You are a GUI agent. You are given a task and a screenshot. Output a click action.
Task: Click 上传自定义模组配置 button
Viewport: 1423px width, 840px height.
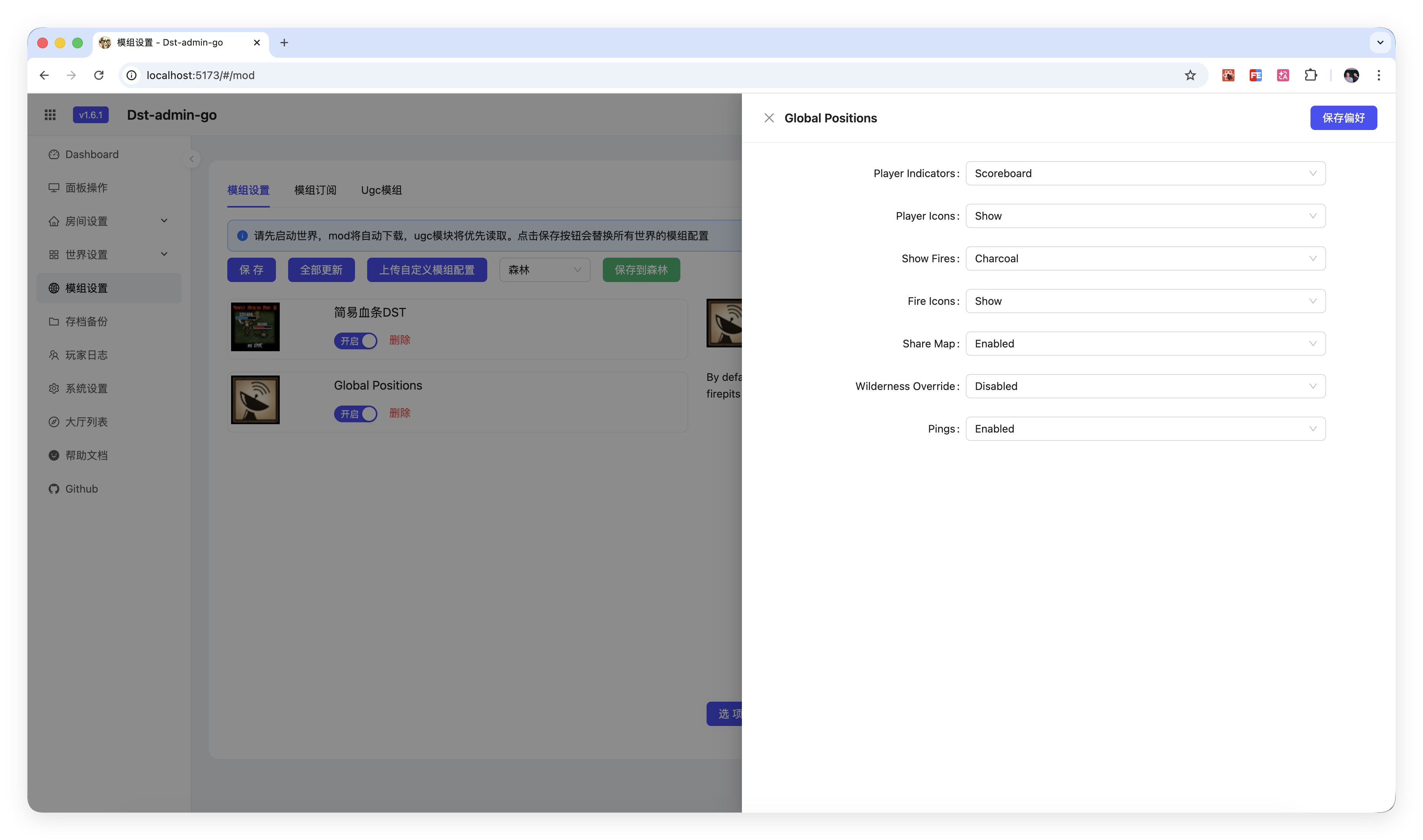point(427,270)
